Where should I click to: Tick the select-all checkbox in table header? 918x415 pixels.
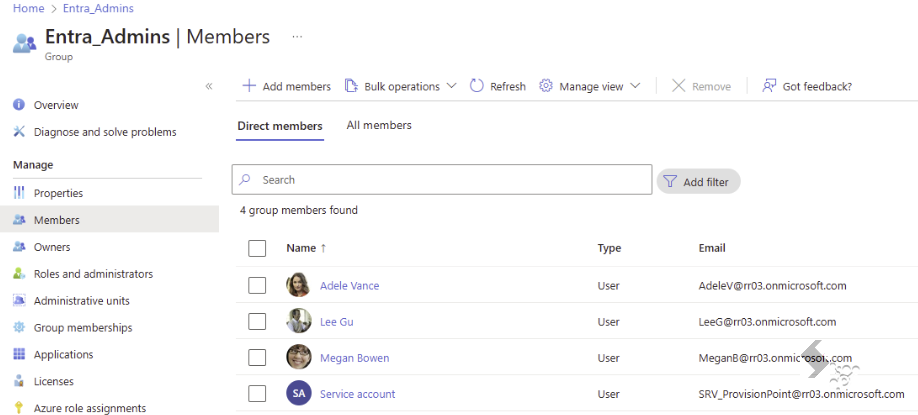point(257,248)
